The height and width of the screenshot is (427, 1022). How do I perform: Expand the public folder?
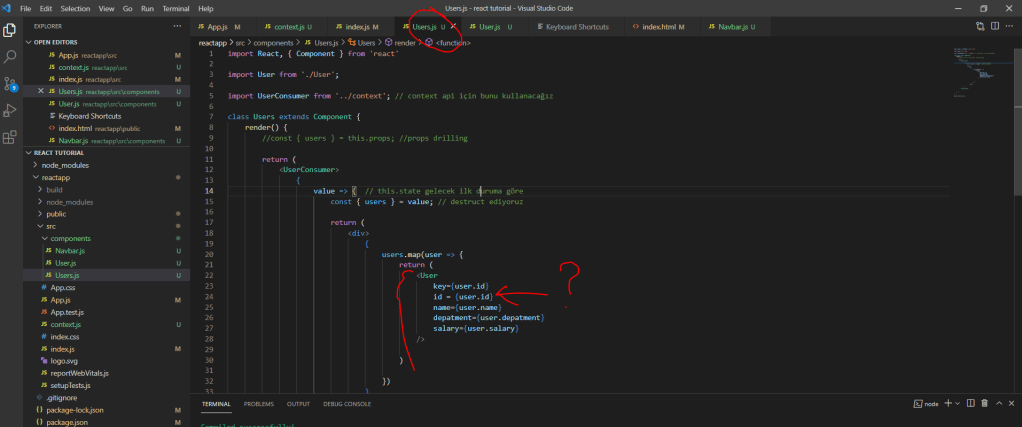pyautogui.click(x=56, y=214)
